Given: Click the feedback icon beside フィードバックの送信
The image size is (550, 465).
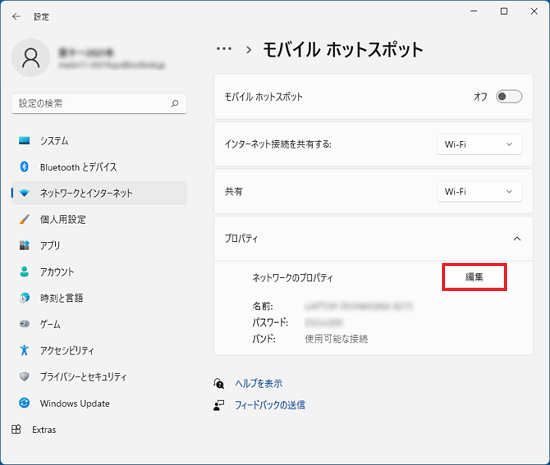Looking at the screenshot, I should 219,405.
